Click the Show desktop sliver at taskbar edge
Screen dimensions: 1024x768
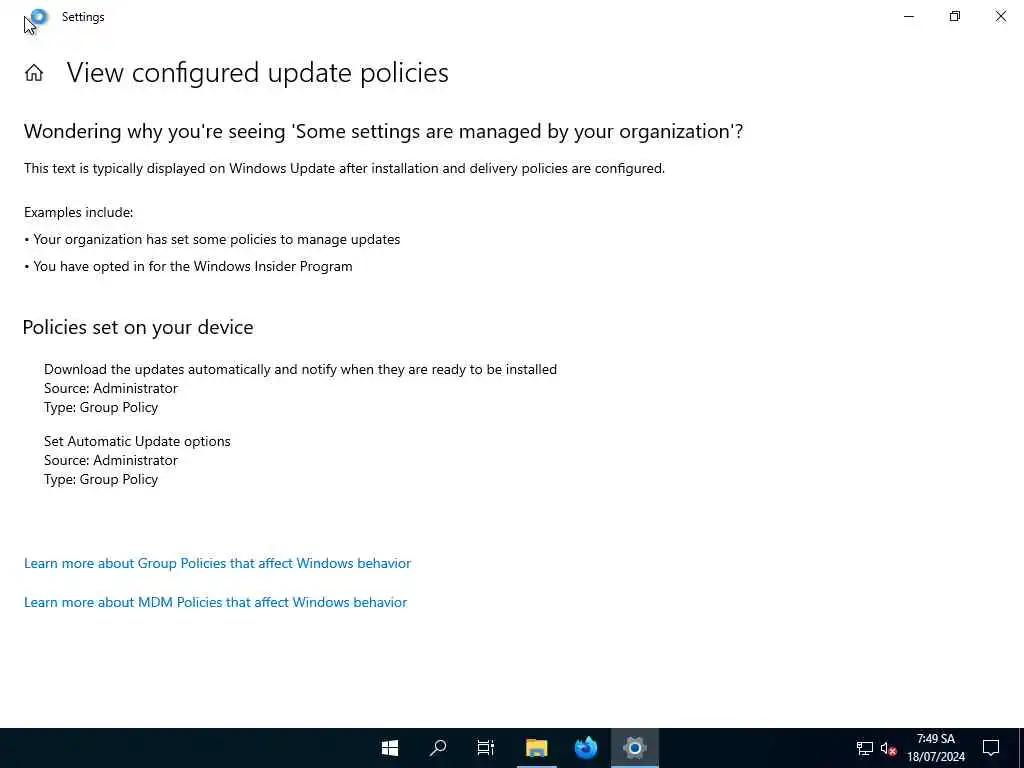pos(1021,748)
